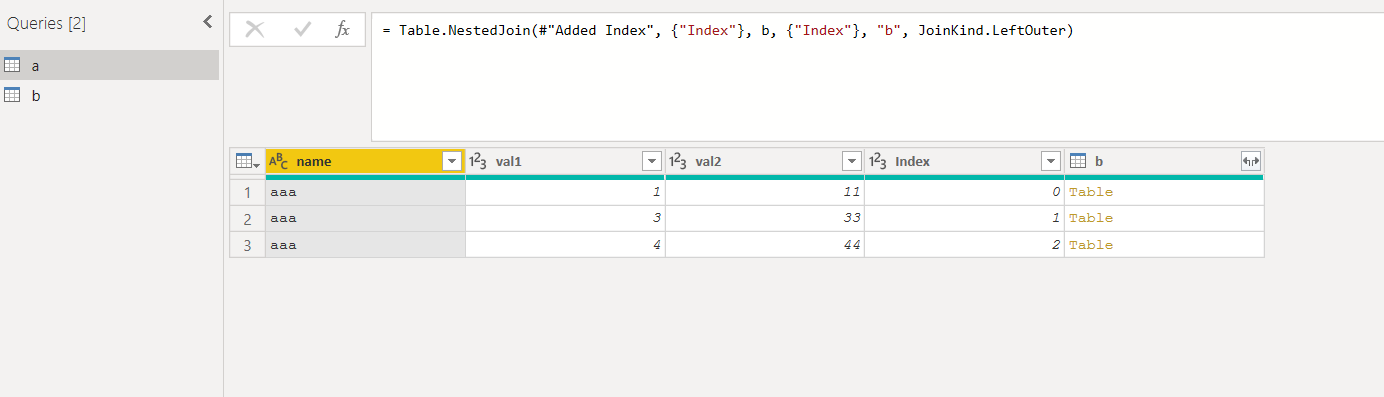Open the table menu icon in the grid corner
Viewport: 1384px width, 397px height.
tap(247, 161)
